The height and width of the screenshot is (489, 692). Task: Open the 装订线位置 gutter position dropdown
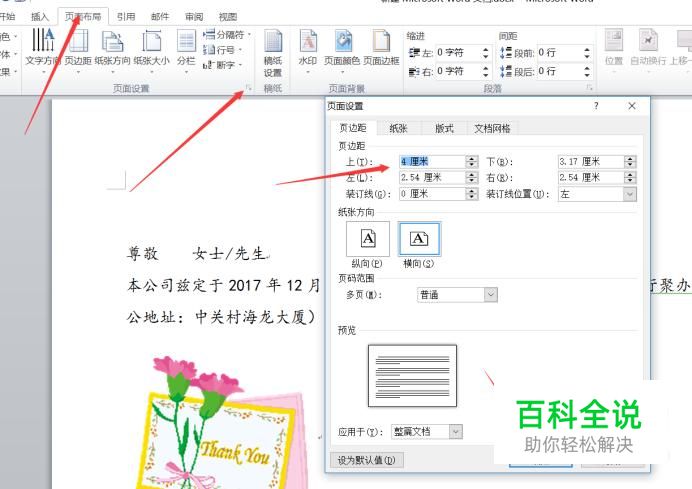[597, 194]
